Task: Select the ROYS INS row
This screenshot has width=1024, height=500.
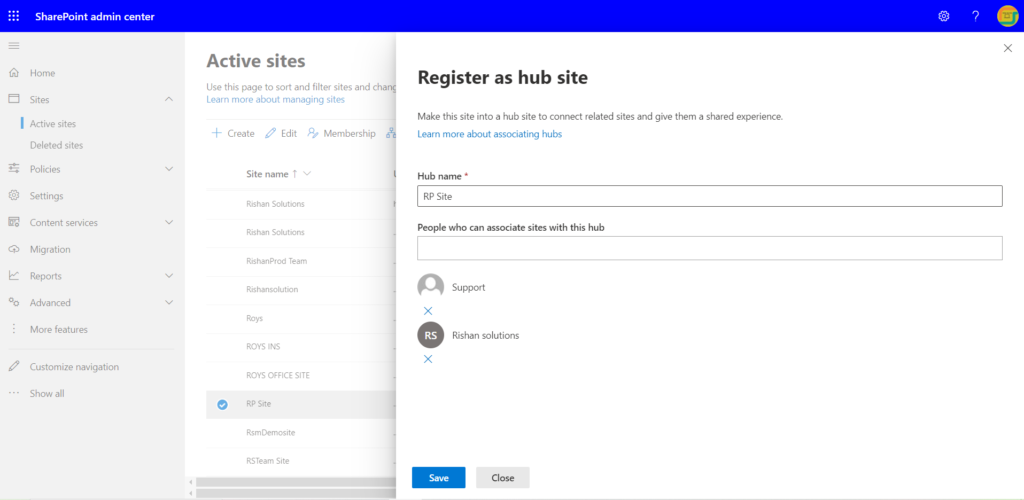Action: [301, 347]
